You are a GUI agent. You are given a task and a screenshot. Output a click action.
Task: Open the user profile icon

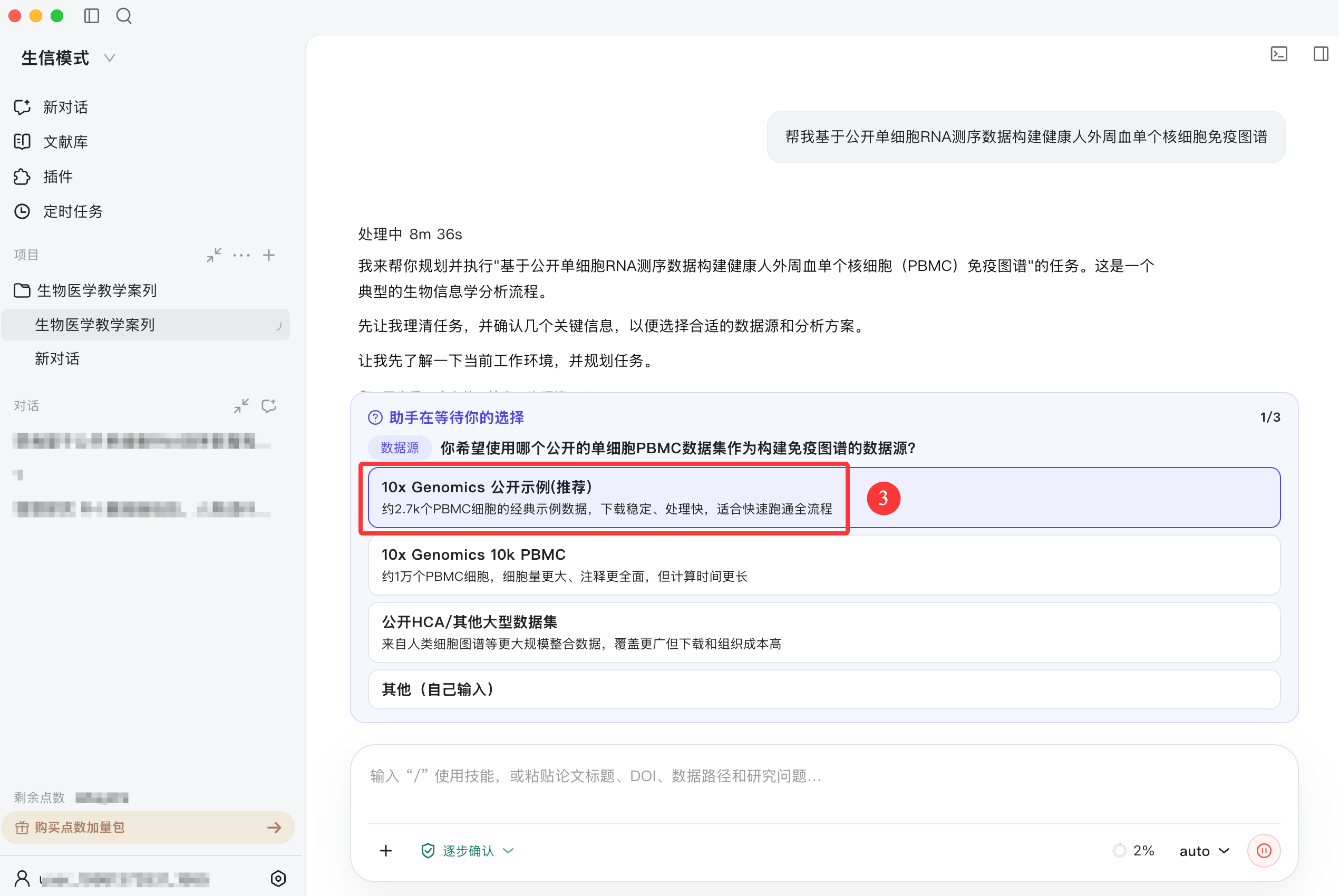pyautogui.click(x=22, y=878)
